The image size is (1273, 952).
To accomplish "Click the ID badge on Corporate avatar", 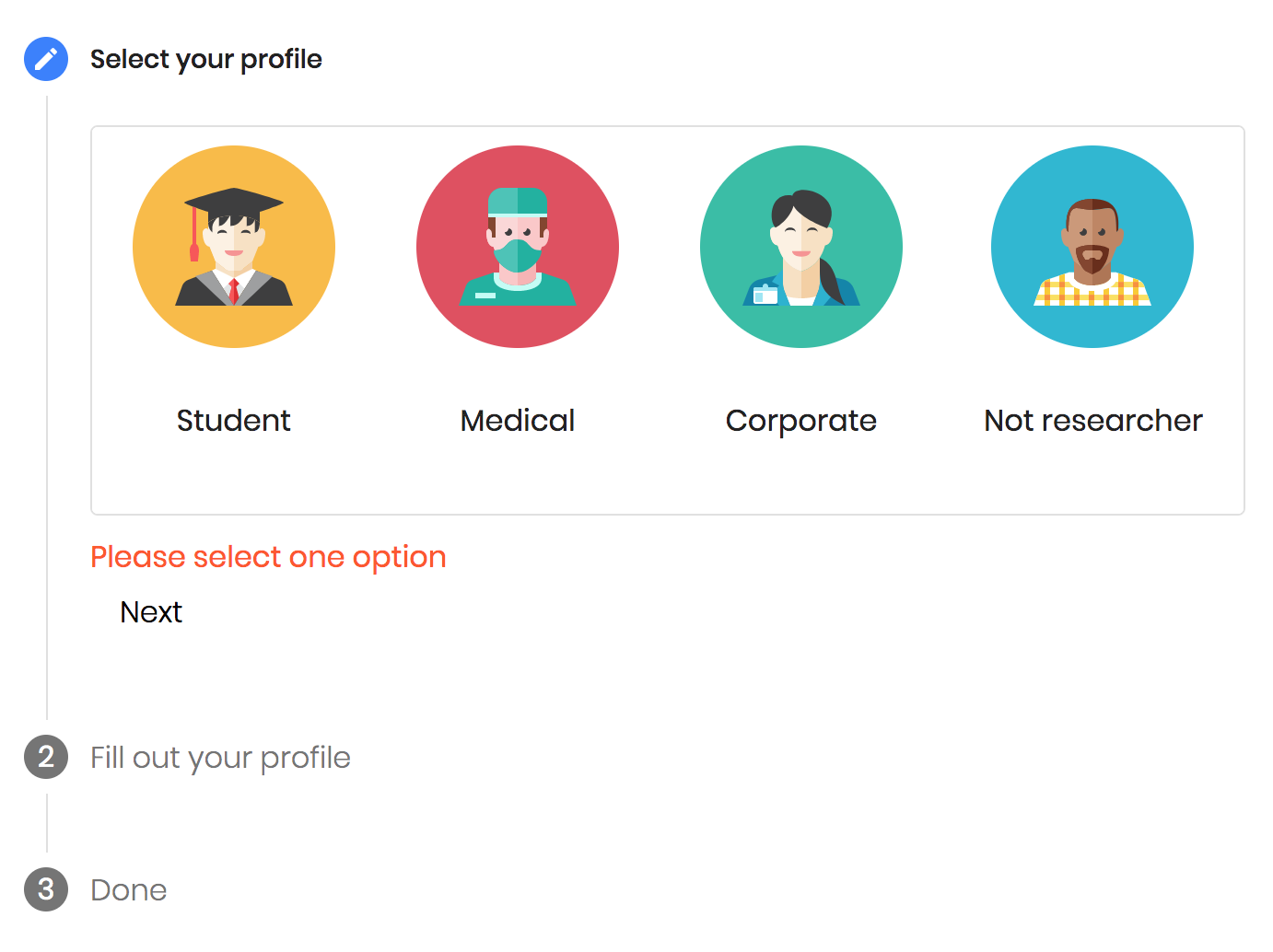I will [765, 294].
